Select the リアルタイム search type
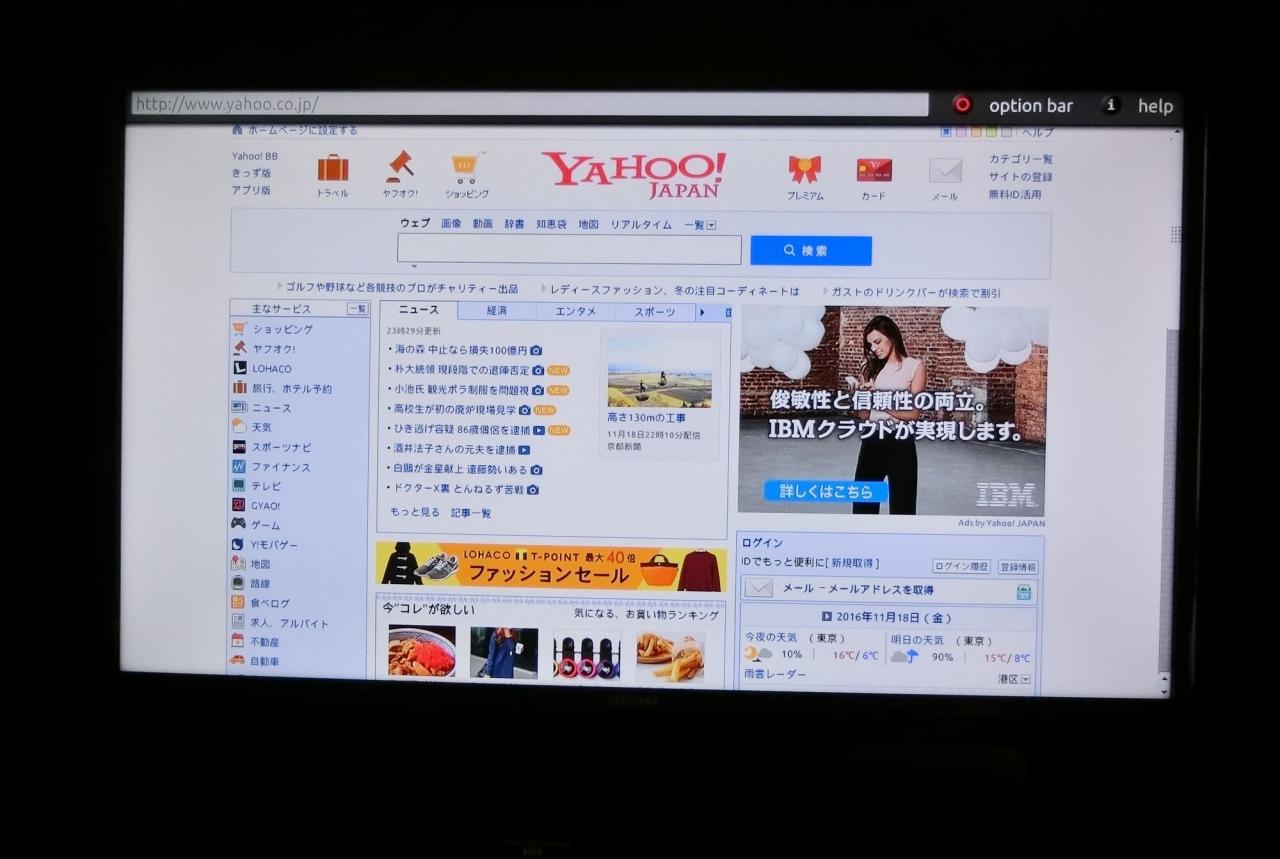The height and width of the screenshot is (859, 1280). click(641, 225)
